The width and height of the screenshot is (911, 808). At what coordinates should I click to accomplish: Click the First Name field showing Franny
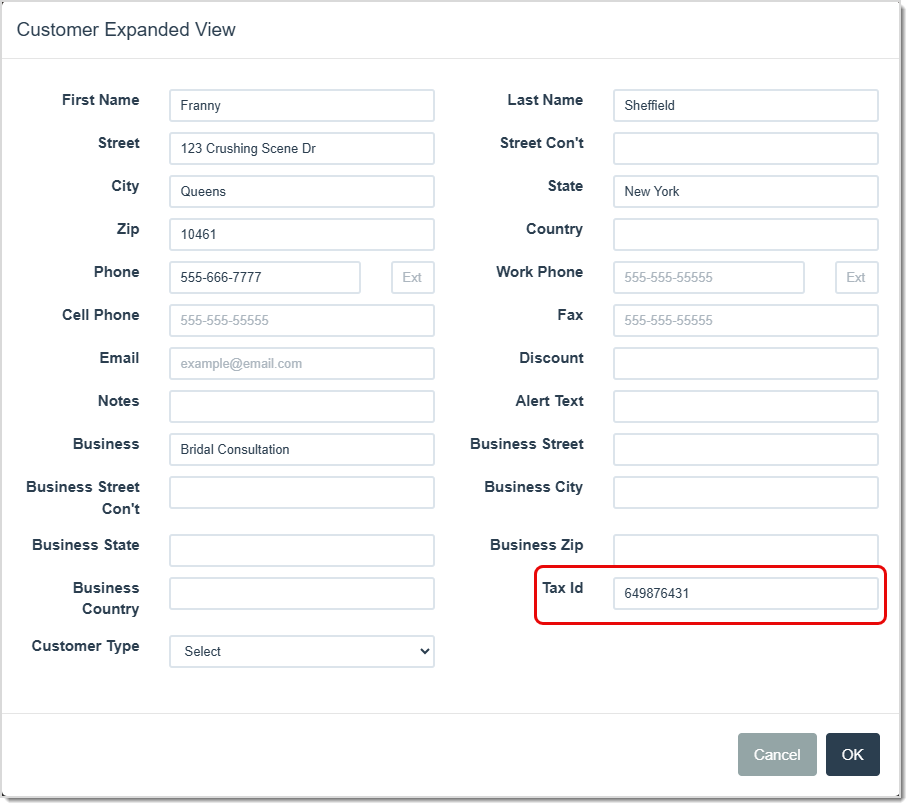point(300,105)
